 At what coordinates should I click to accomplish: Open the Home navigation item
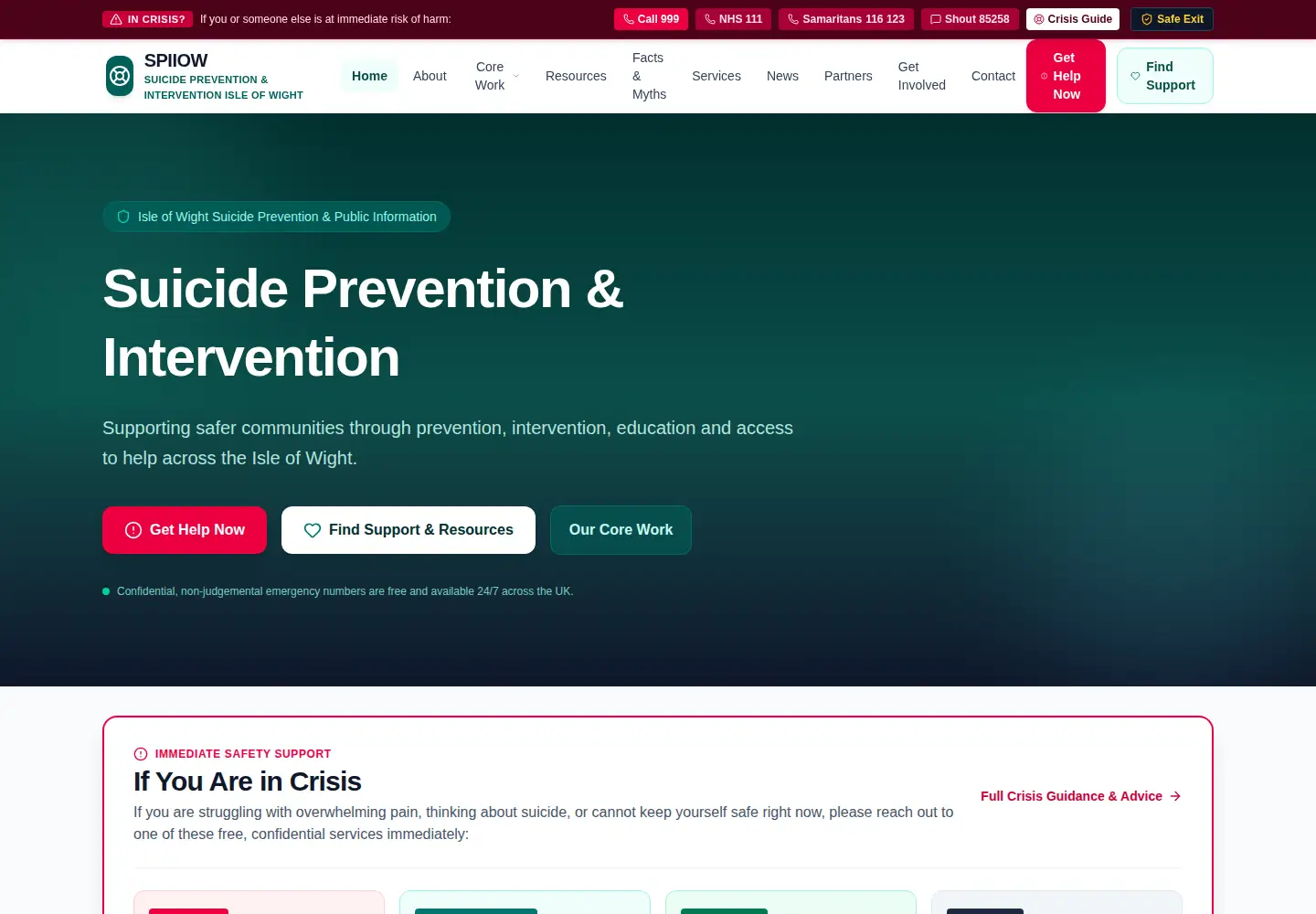(369, 76)
